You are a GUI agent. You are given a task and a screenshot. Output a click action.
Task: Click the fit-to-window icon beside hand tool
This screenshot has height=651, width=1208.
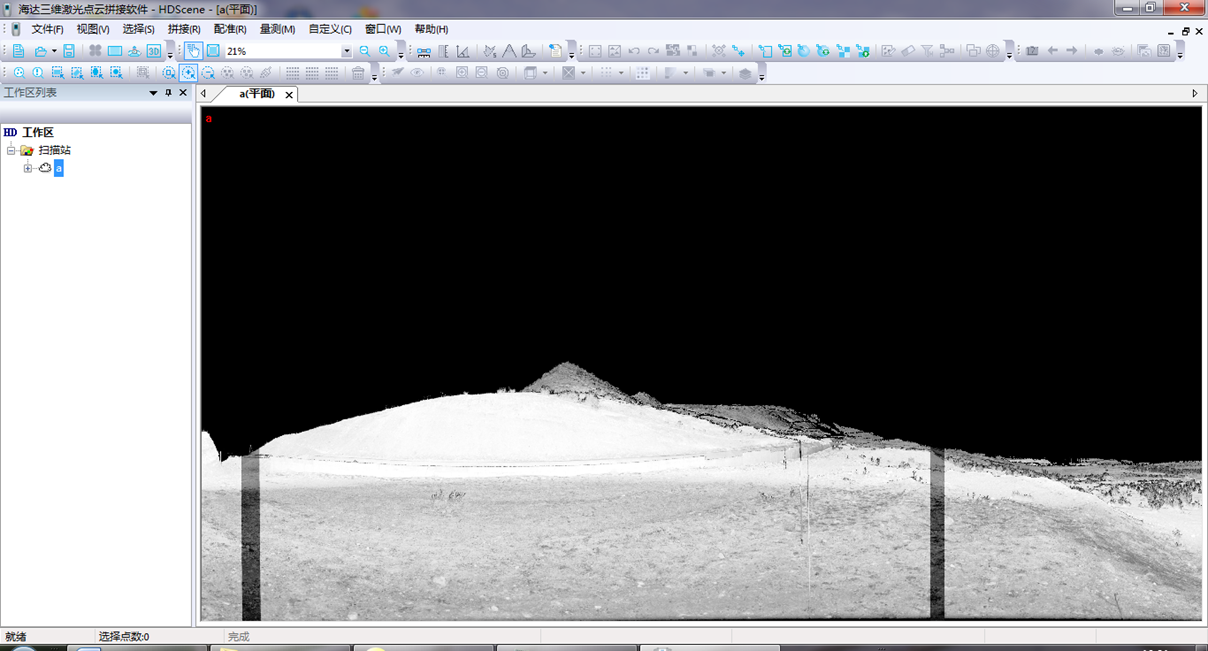pyautogui.click(x=213, y=51)
